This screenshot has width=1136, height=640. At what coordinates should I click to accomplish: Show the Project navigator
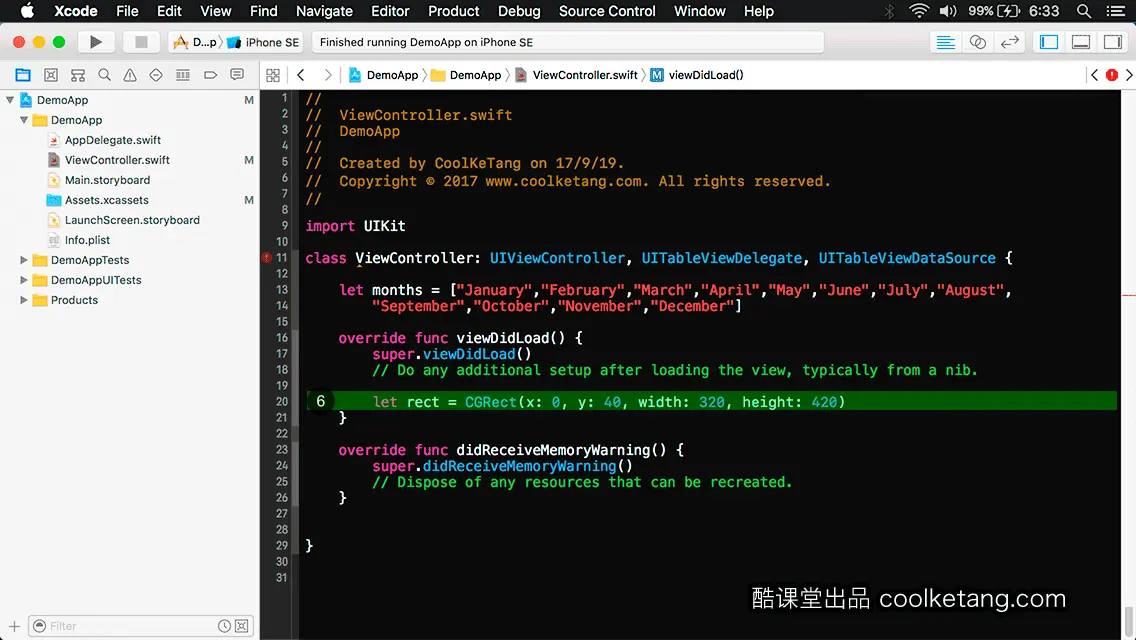(23, 75)
